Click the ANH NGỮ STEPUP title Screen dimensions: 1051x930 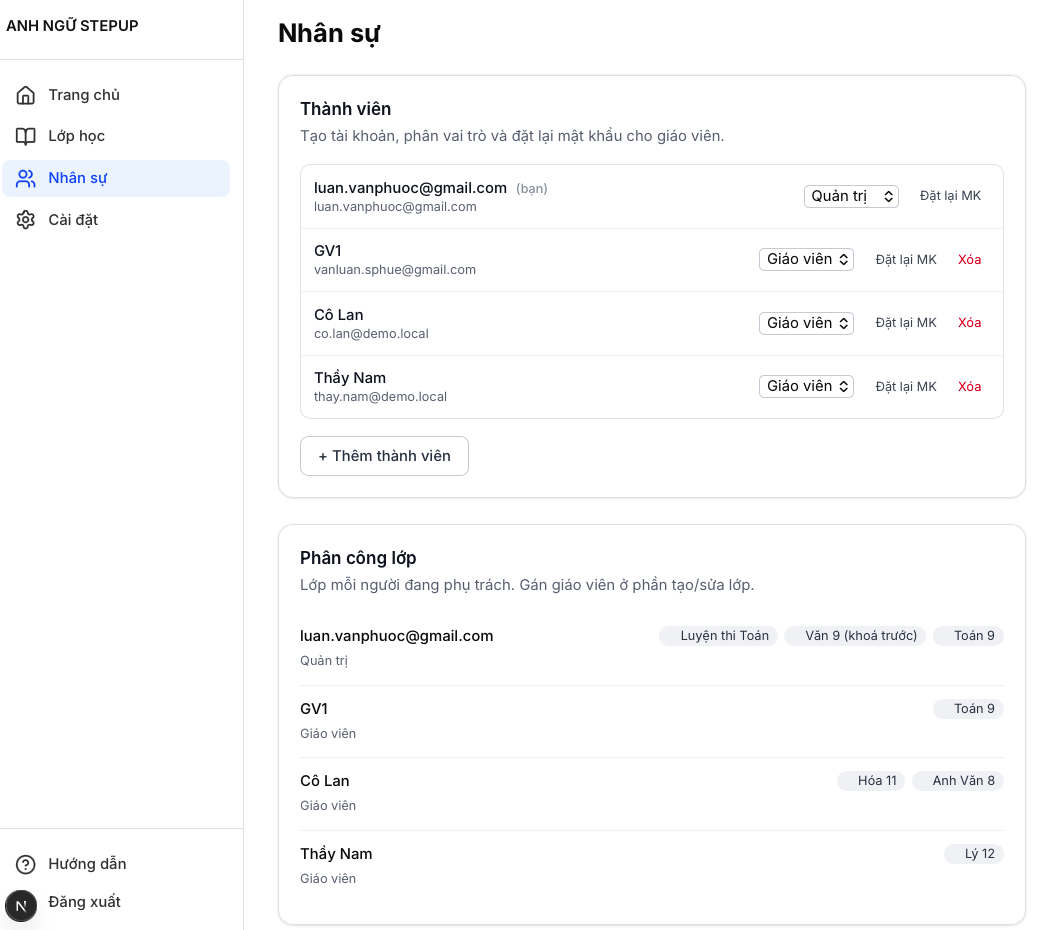(72, 25)
